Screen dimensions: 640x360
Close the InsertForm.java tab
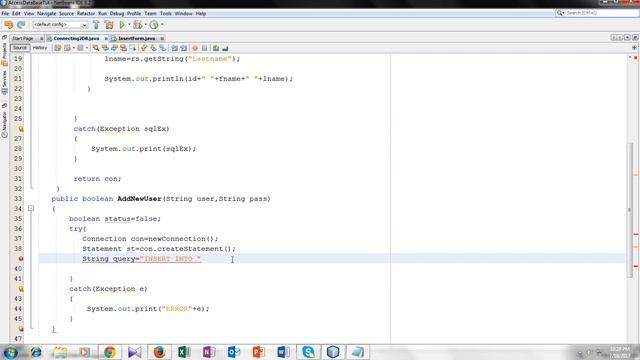click(162, 38)
